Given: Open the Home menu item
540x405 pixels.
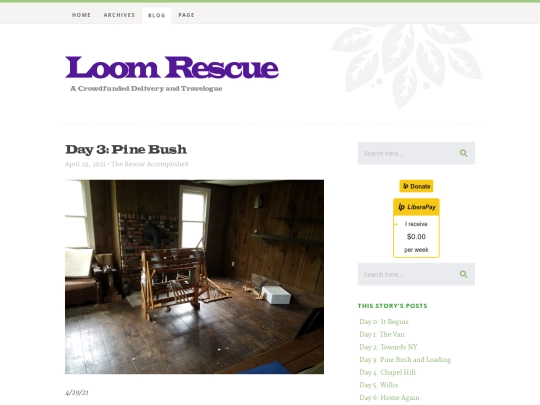Looking at the screenshot, I should coord(81,15).
